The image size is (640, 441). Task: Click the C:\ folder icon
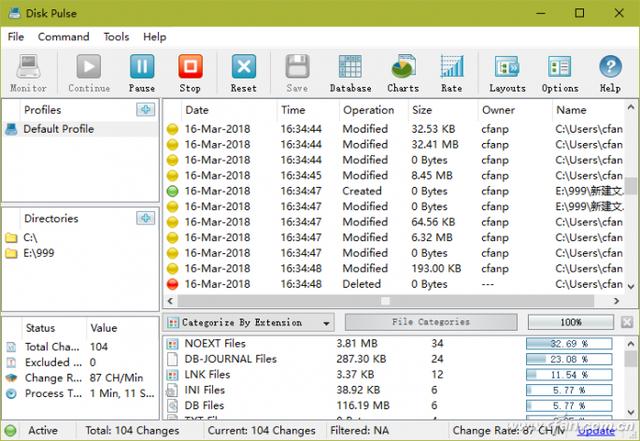pos(11,238)
